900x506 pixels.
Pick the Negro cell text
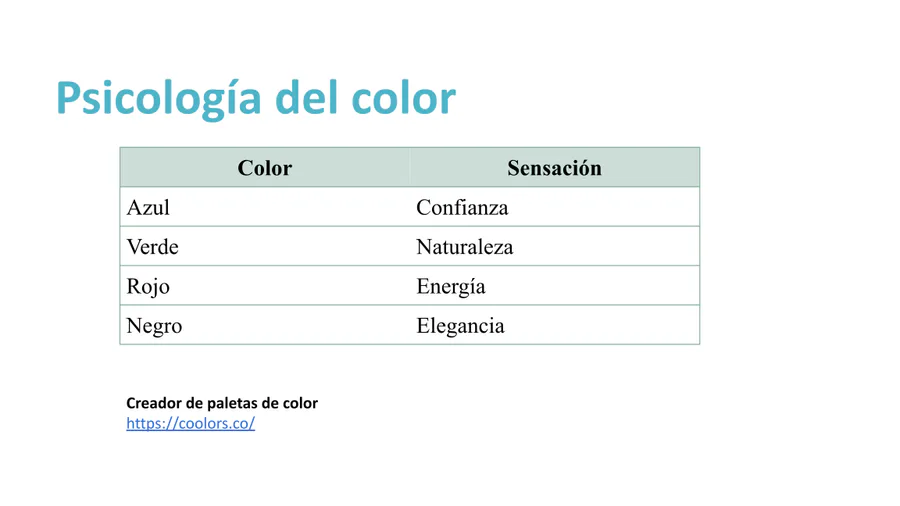(154, 326)
